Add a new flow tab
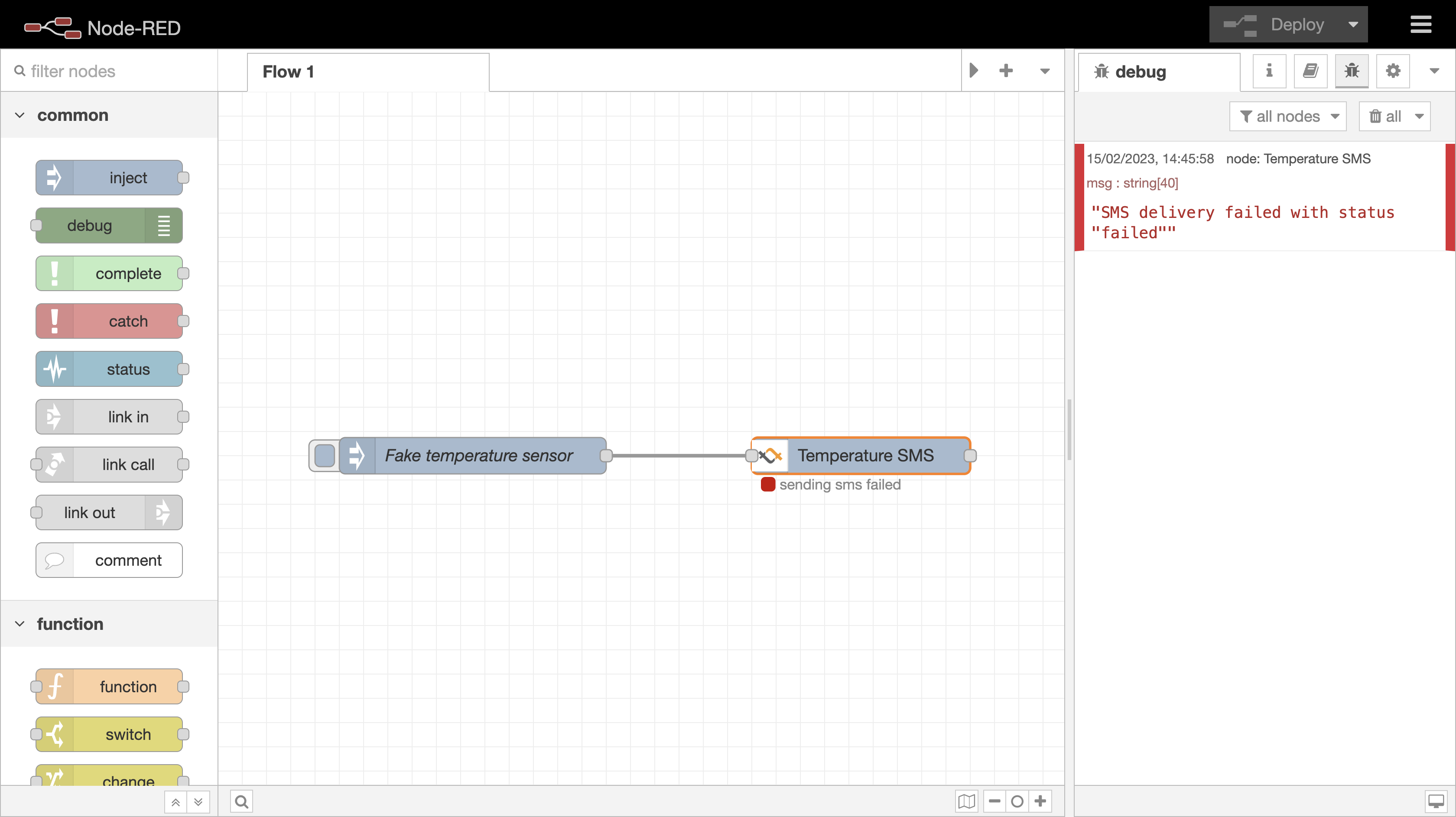1456x817 pixels. point(1006,71)
